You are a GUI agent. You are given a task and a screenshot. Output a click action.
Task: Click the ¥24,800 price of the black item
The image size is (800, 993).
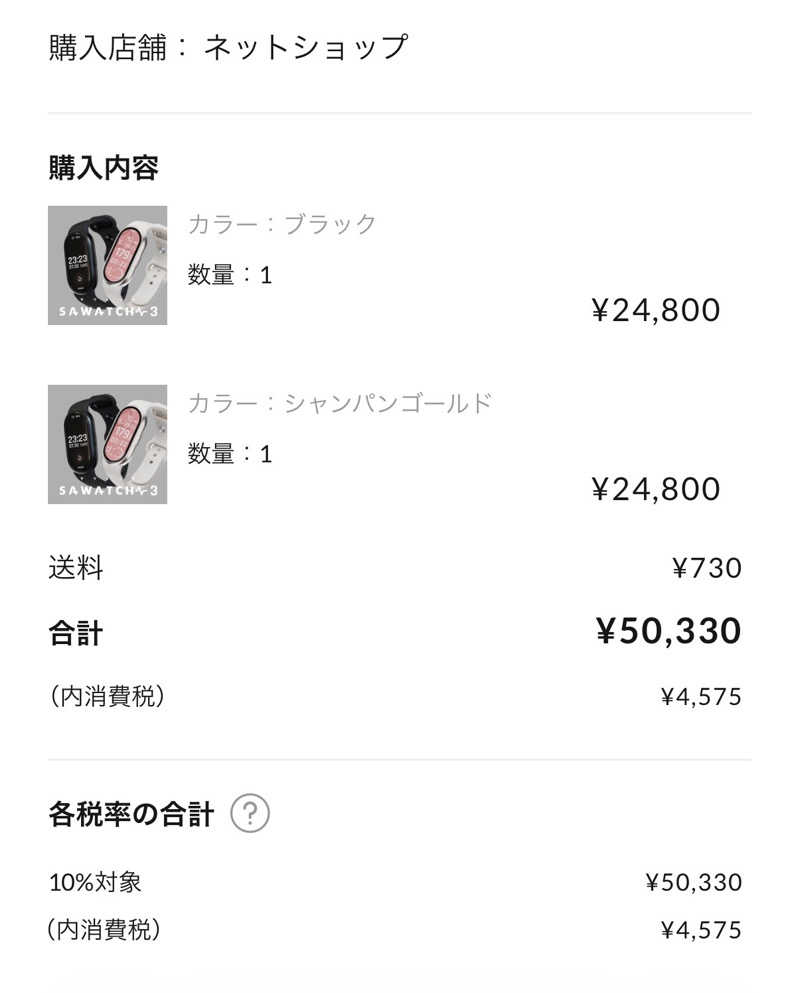(x=656, y=310)
